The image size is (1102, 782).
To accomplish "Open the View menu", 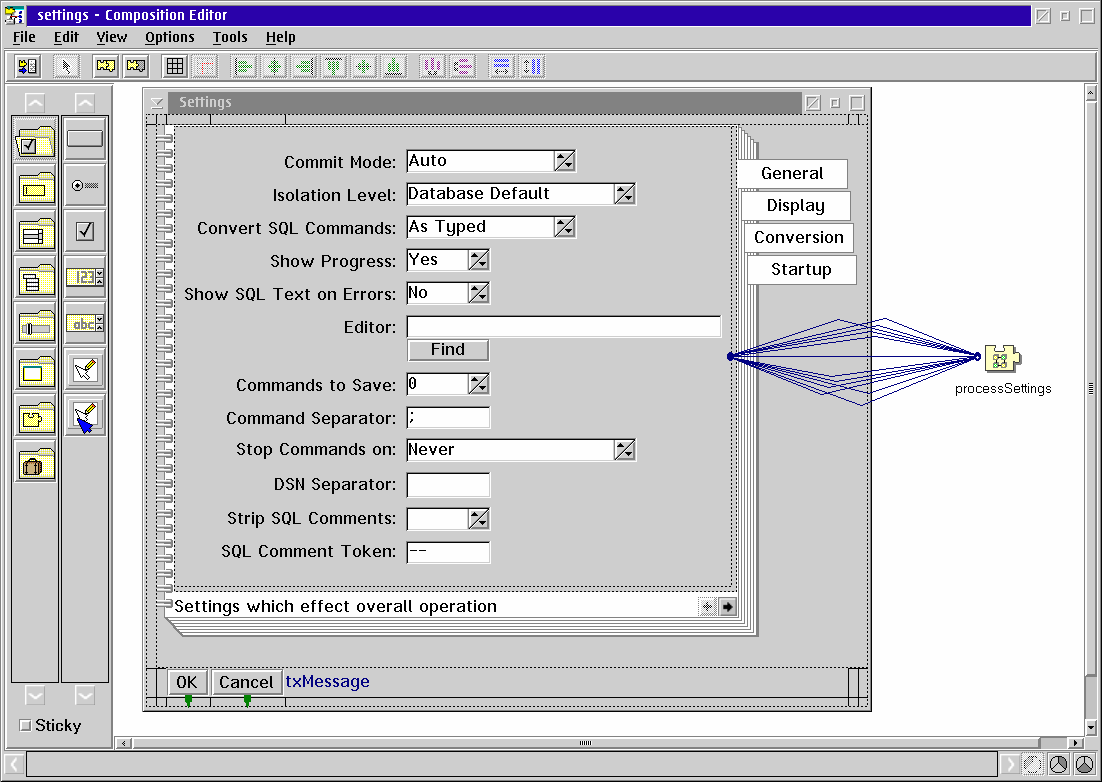I will [x=112, y=37].
